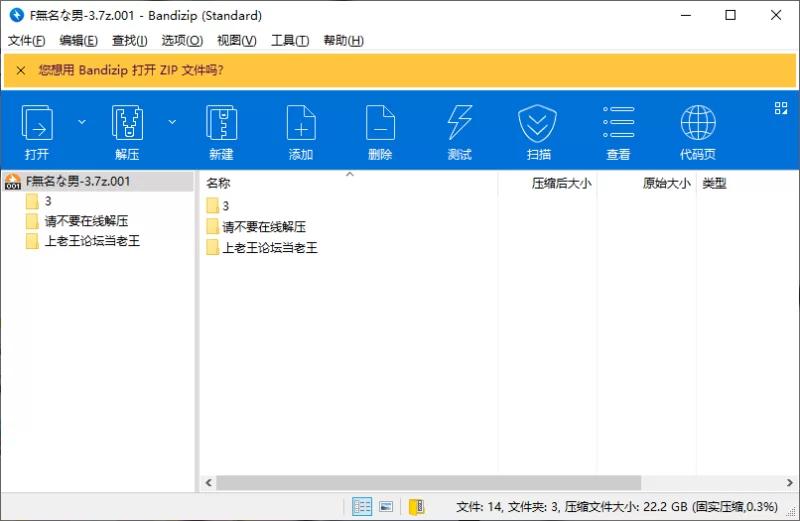This screenshot has height=521, width=800.
Task: Expand the dropdown arrow next to 解压
Action: tap(172, 122)
